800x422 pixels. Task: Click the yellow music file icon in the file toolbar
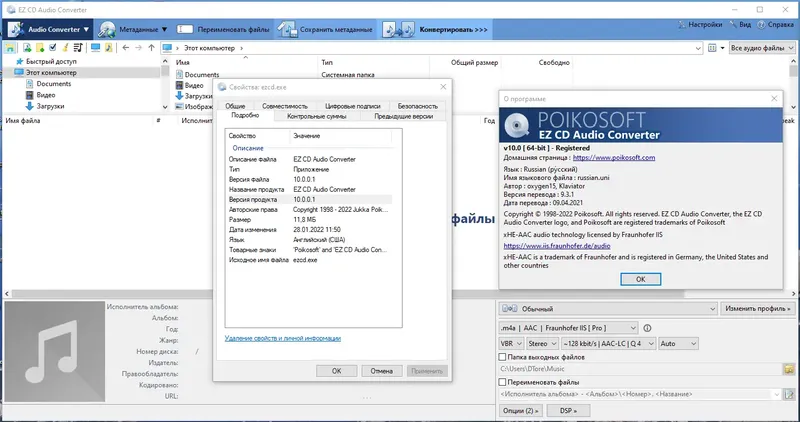click(x=108, y=48)
